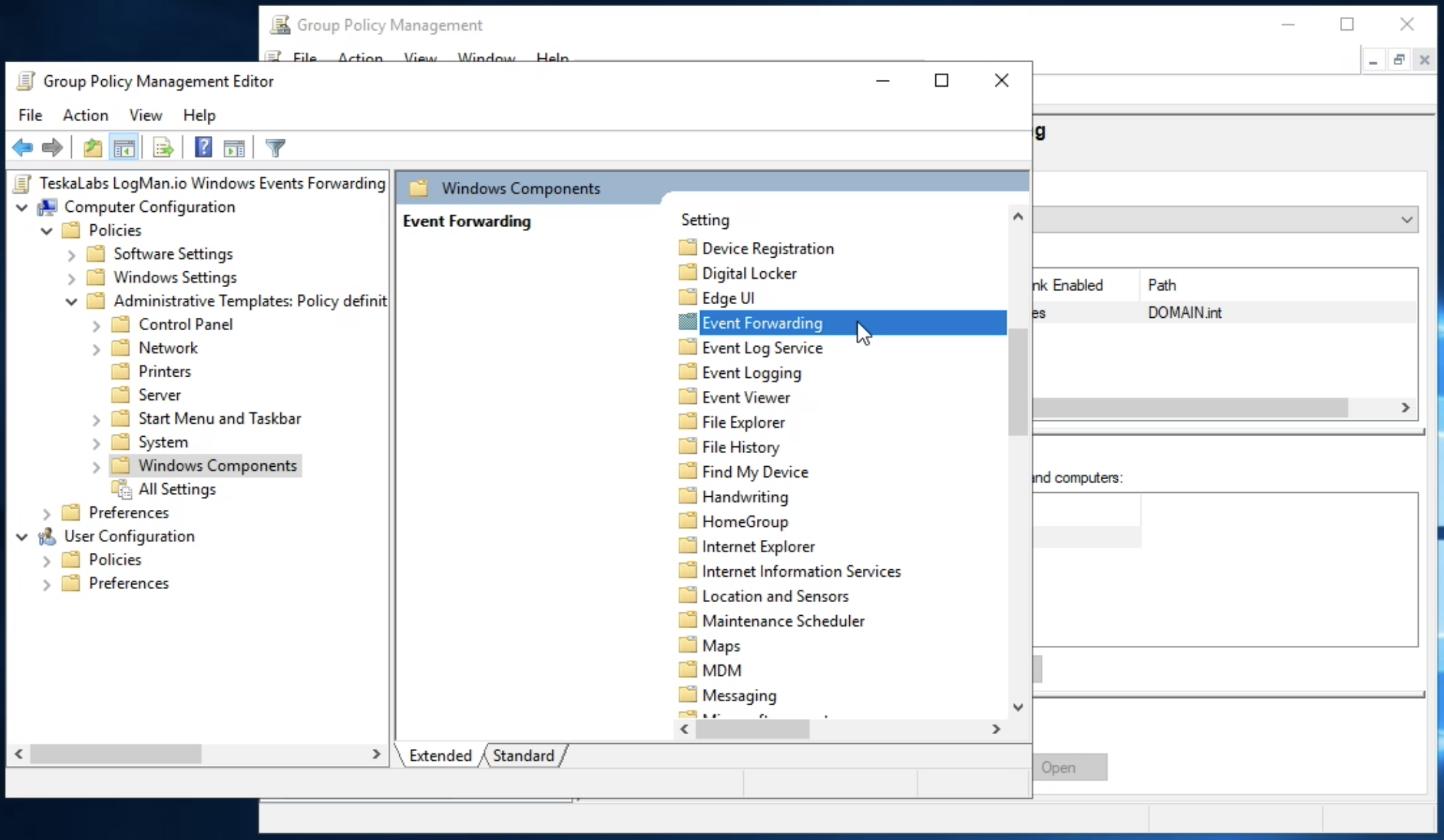Toggle the Show/Hide Console Tree icon

[124, 147]
